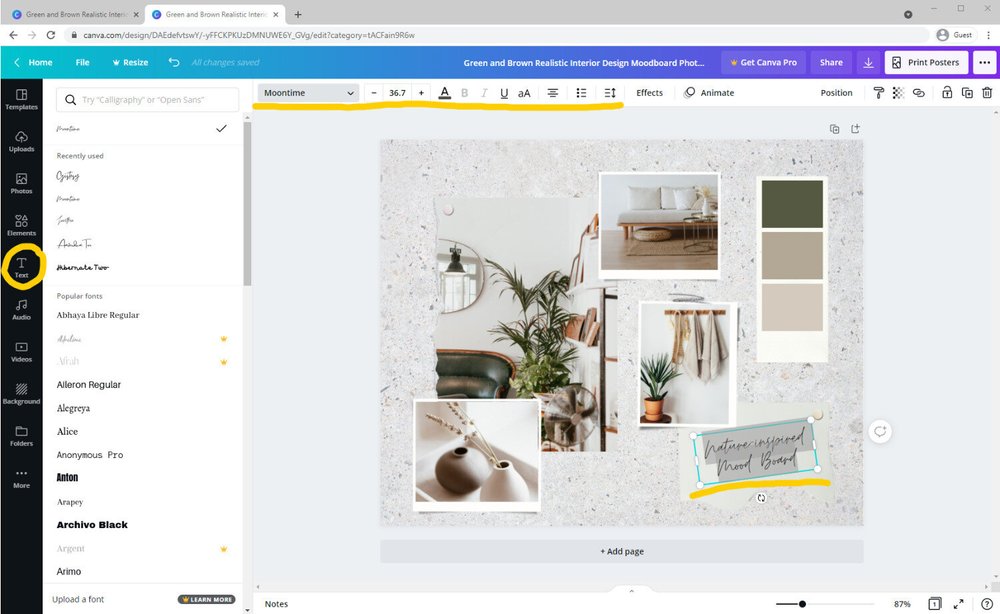Screen dimensions: 1000x614
Task: Open the transparency control
Action: [x=897, y=92]
